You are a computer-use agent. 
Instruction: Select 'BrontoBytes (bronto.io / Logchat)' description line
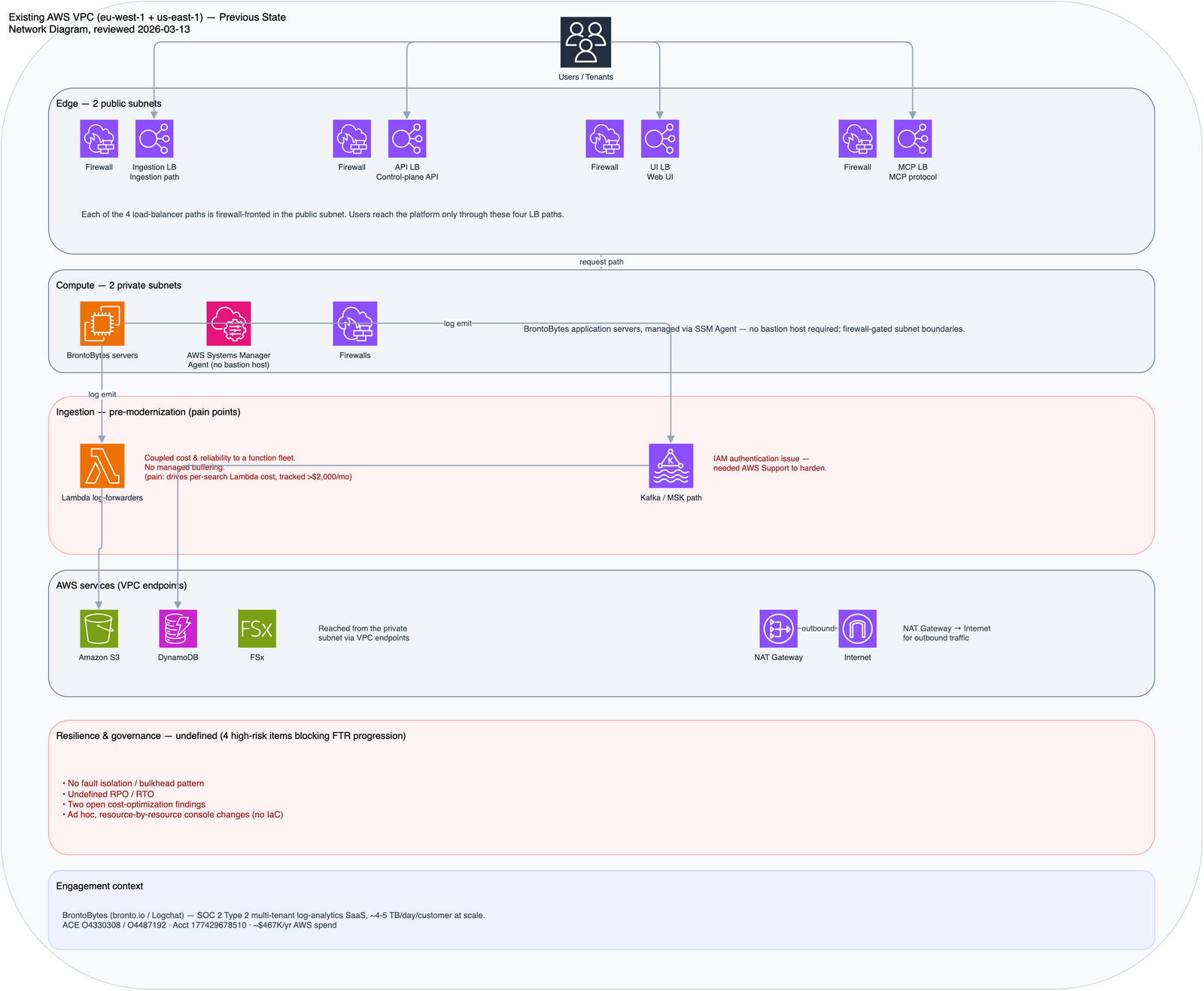(274, 916)
